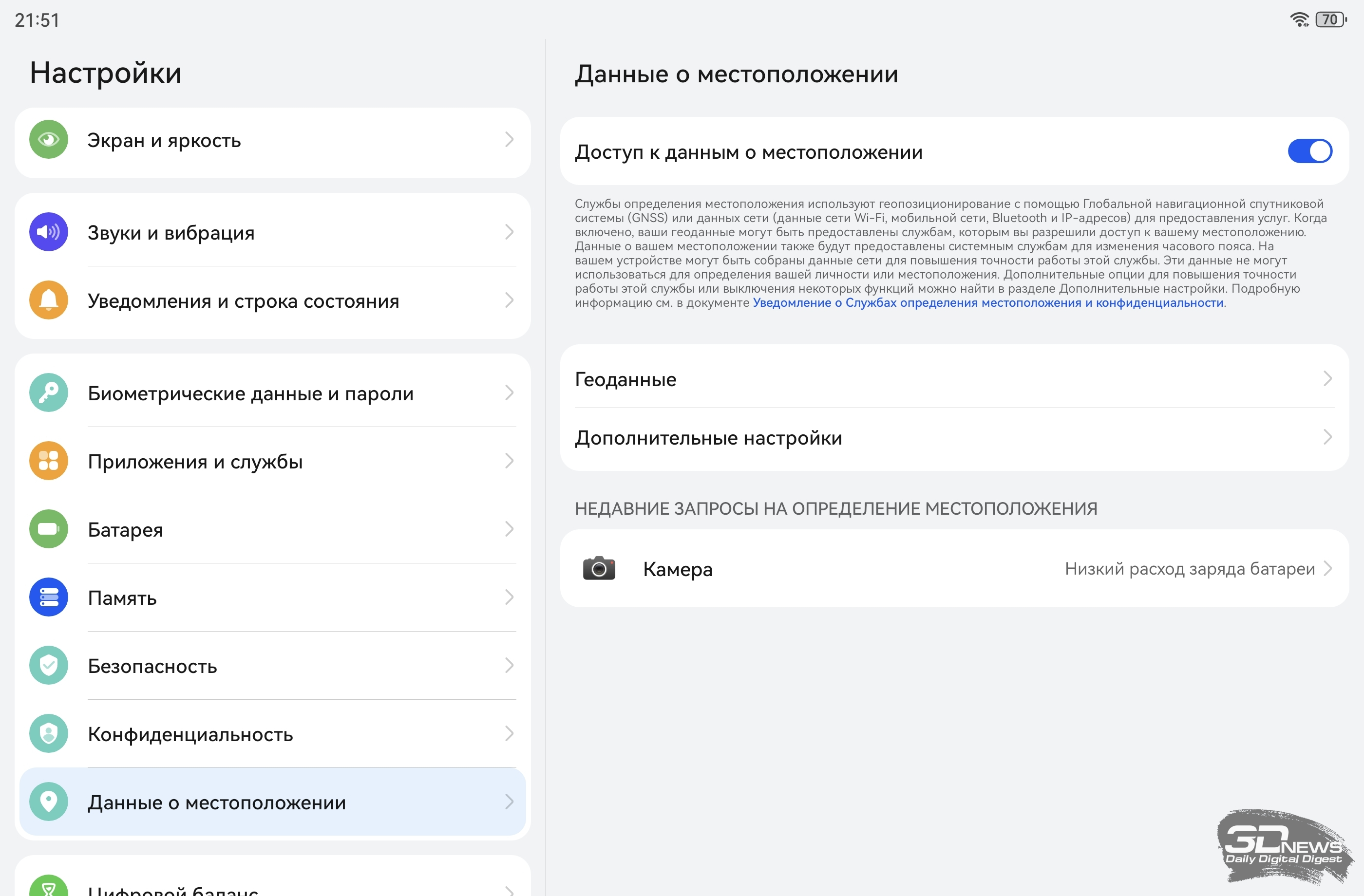This screenshot has height=896, width=1364.
Task: Click the orange bell notifications icon
Action: (49, 300)
